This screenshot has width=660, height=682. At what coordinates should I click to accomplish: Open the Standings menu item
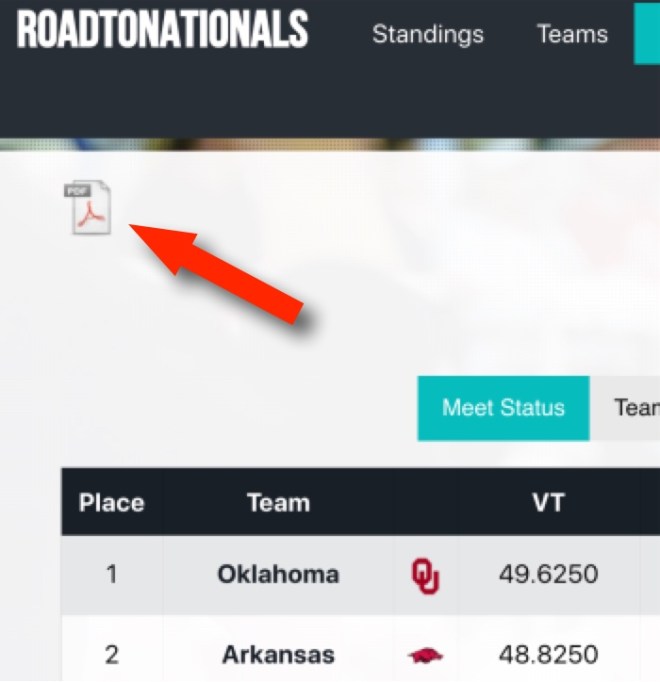coord(427,34)
